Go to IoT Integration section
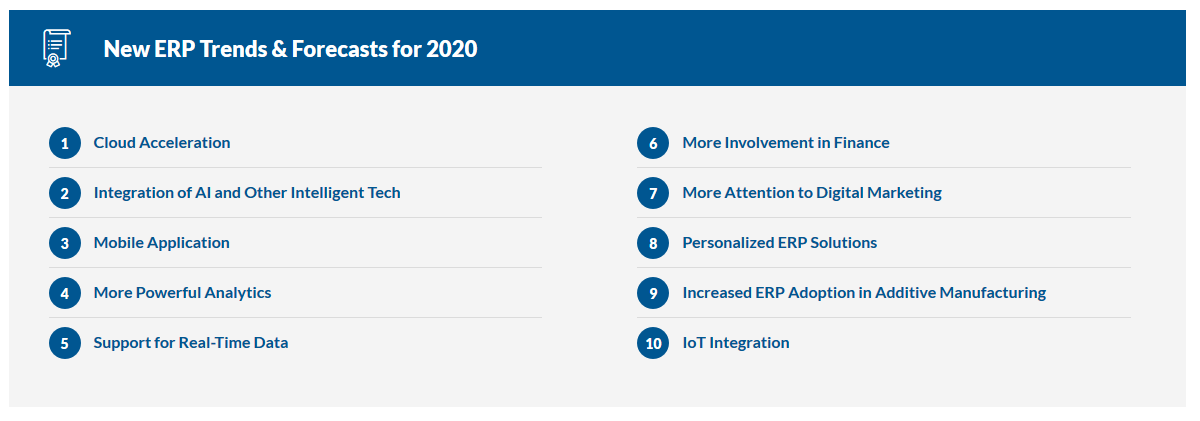1200x421 pixels. click(736, 343)
